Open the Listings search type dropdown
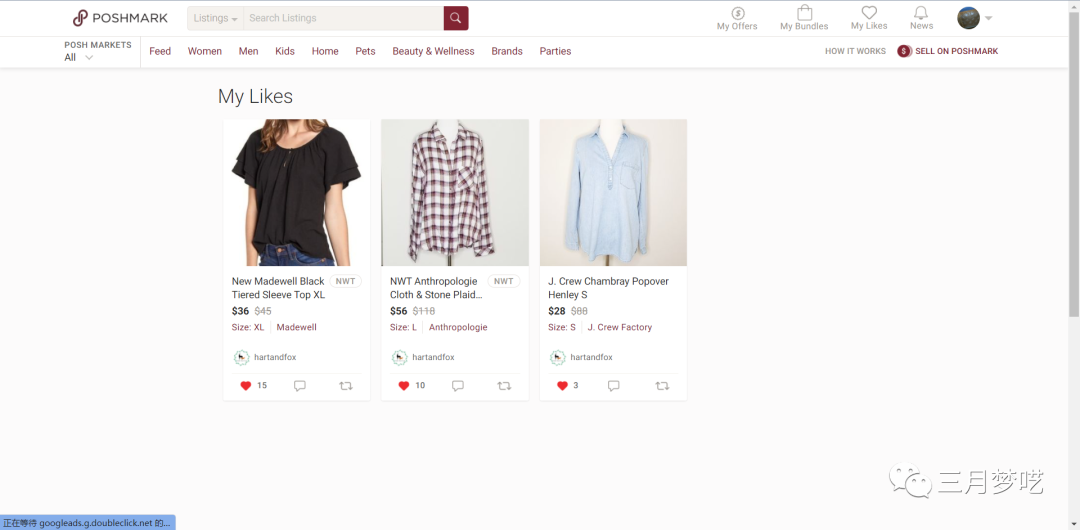Screen dimensions: 1080x530 click(x=216, y=18)
